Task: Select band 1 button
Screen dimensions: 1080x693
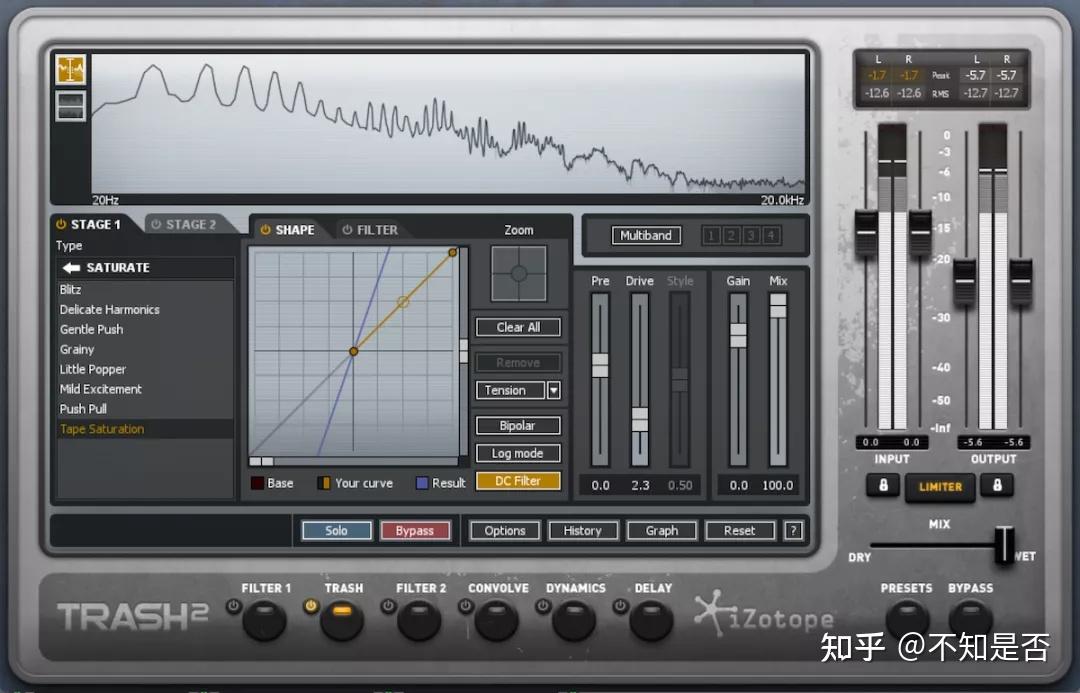Action: [x=711, y=236]
